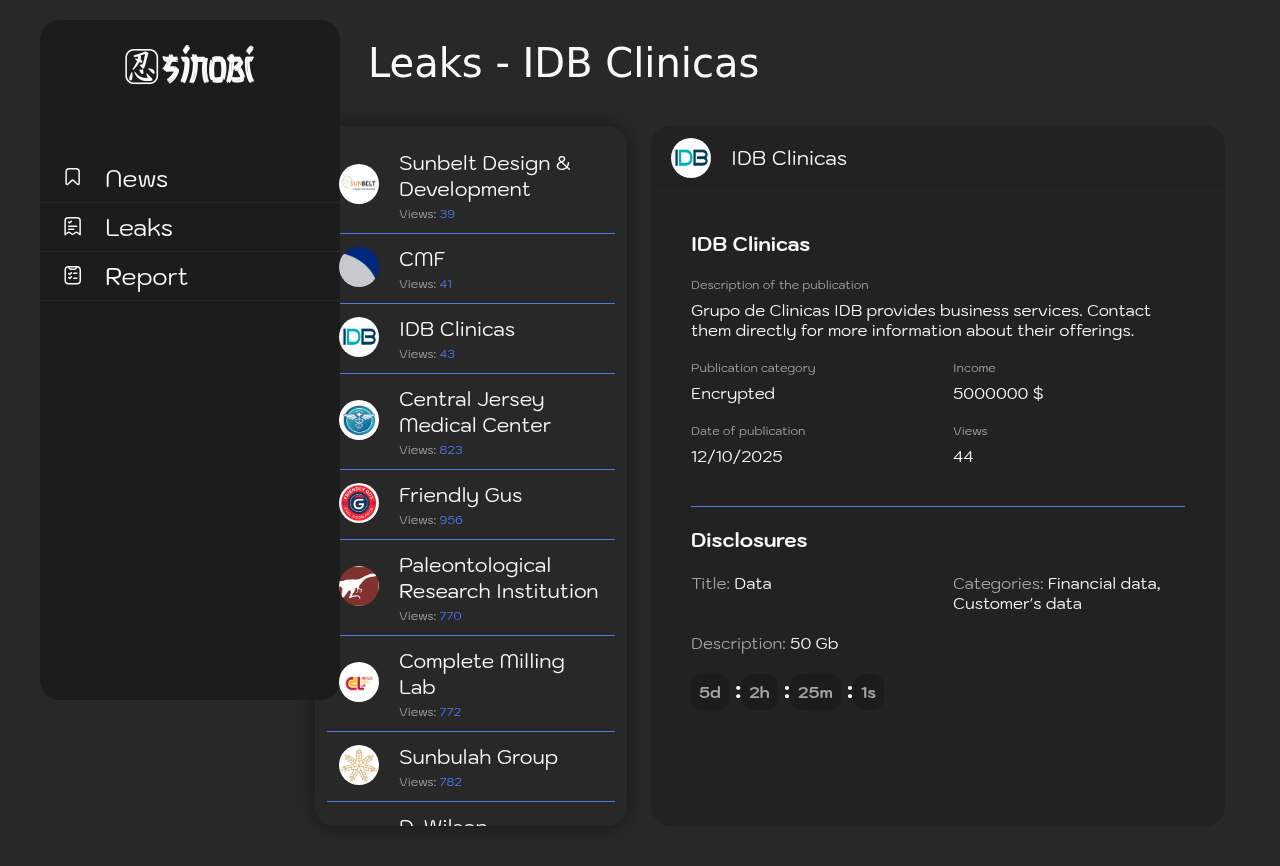Click the Report checklist icon
Viewport: 1280px width, 866px height.
pos(73,275)
